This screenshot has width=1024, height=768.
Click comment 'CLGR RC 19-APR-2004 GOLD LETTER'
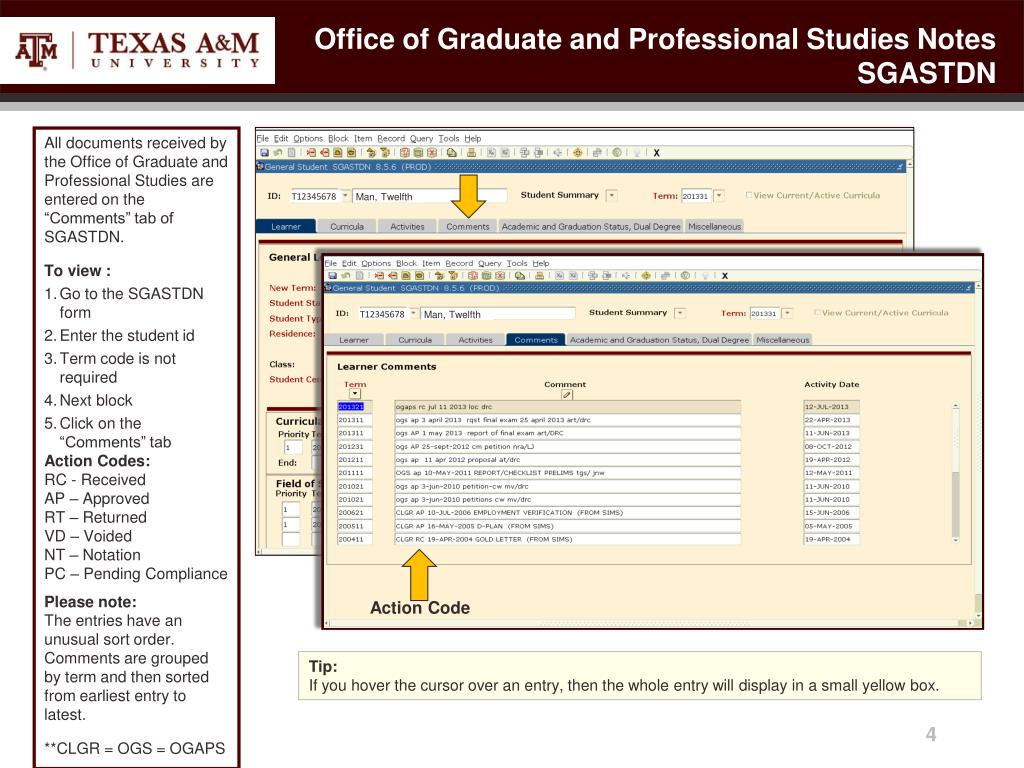tap(568, 539)
